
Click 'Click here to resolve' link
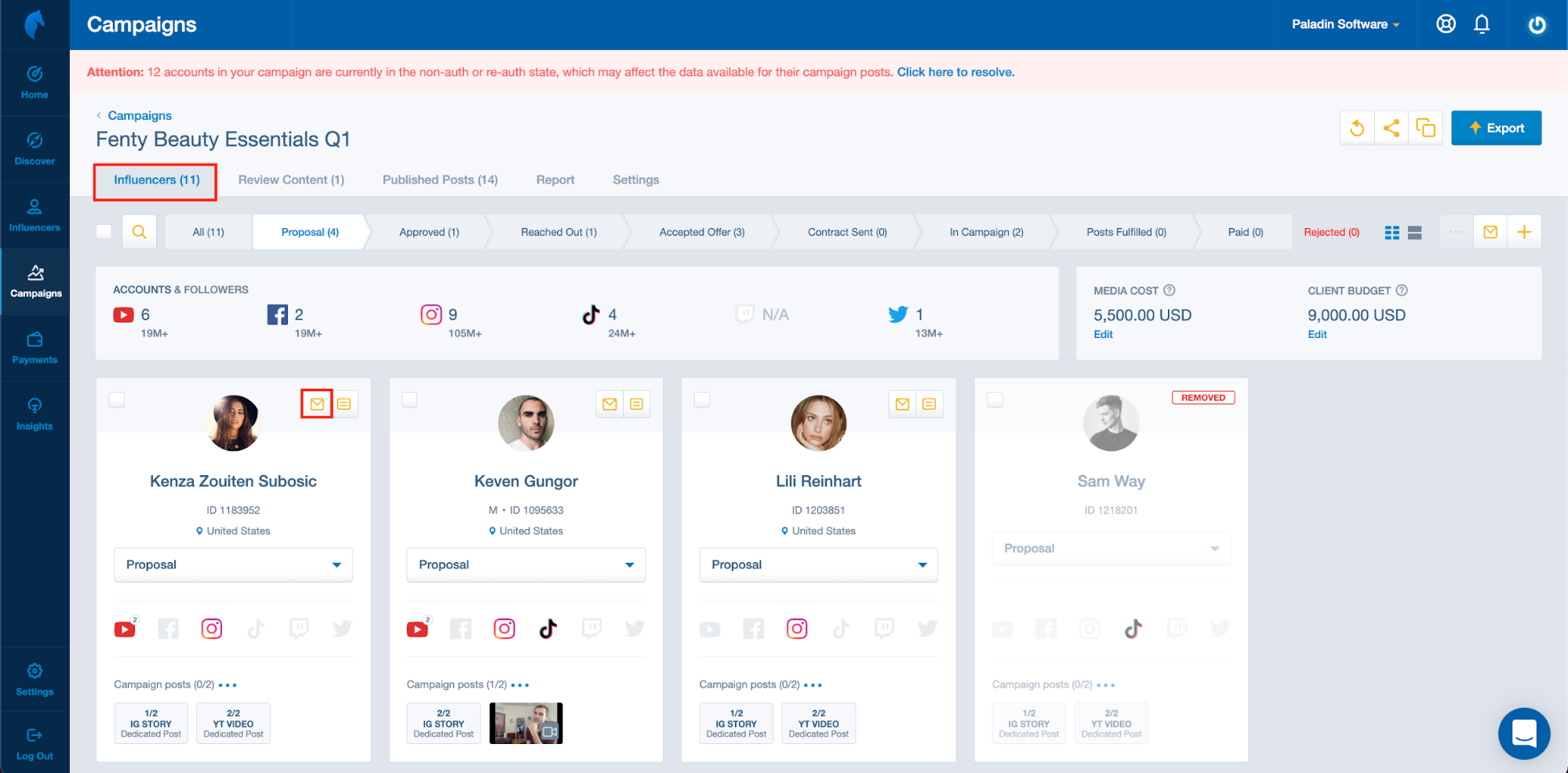click(x=955, y=72)
